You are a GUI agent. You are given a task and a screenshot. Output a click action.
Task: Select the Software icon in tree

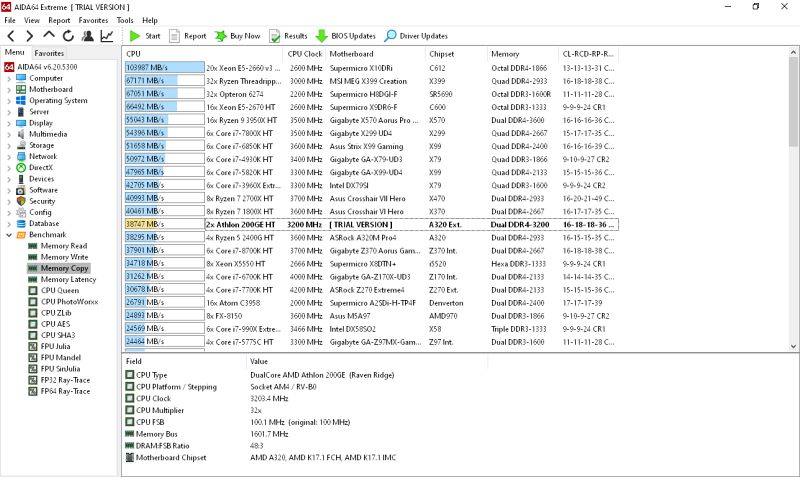pos(21,190)
